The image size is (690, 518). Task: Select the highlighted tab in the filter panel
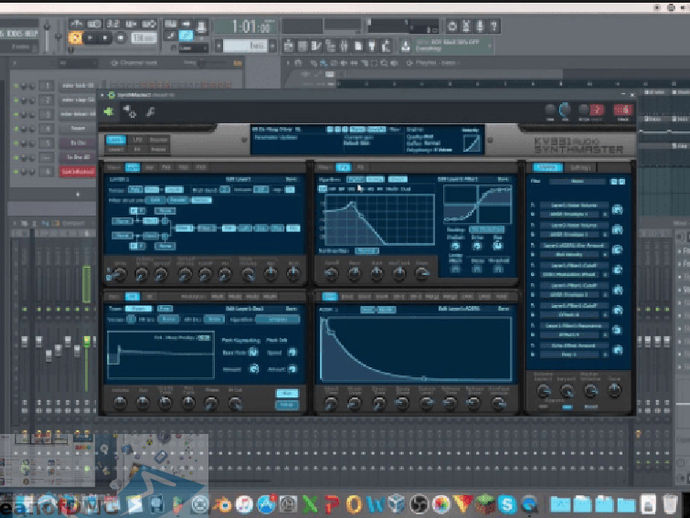click(343, 167)
